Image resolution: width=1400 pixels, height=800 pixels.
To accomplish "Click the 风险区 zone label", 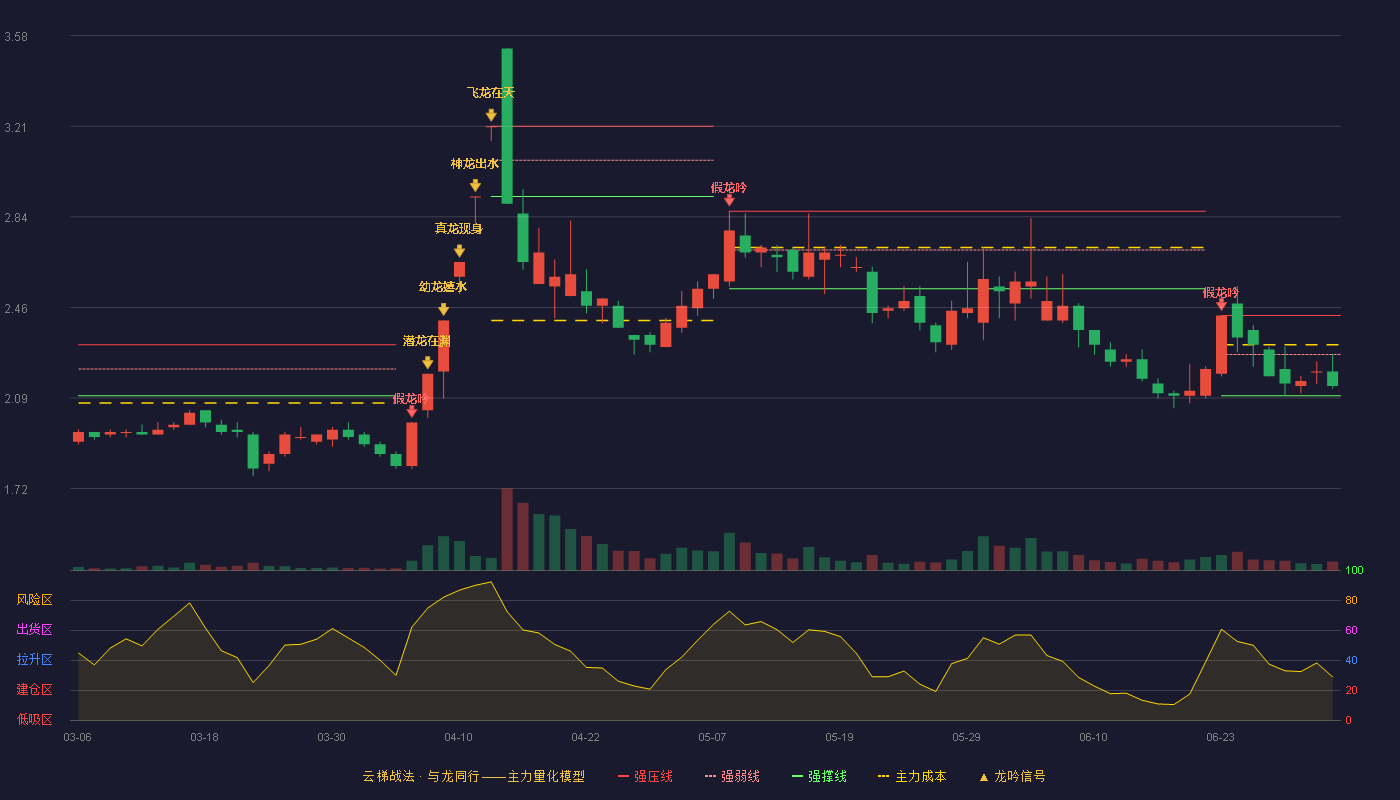I will coord(34,600).
